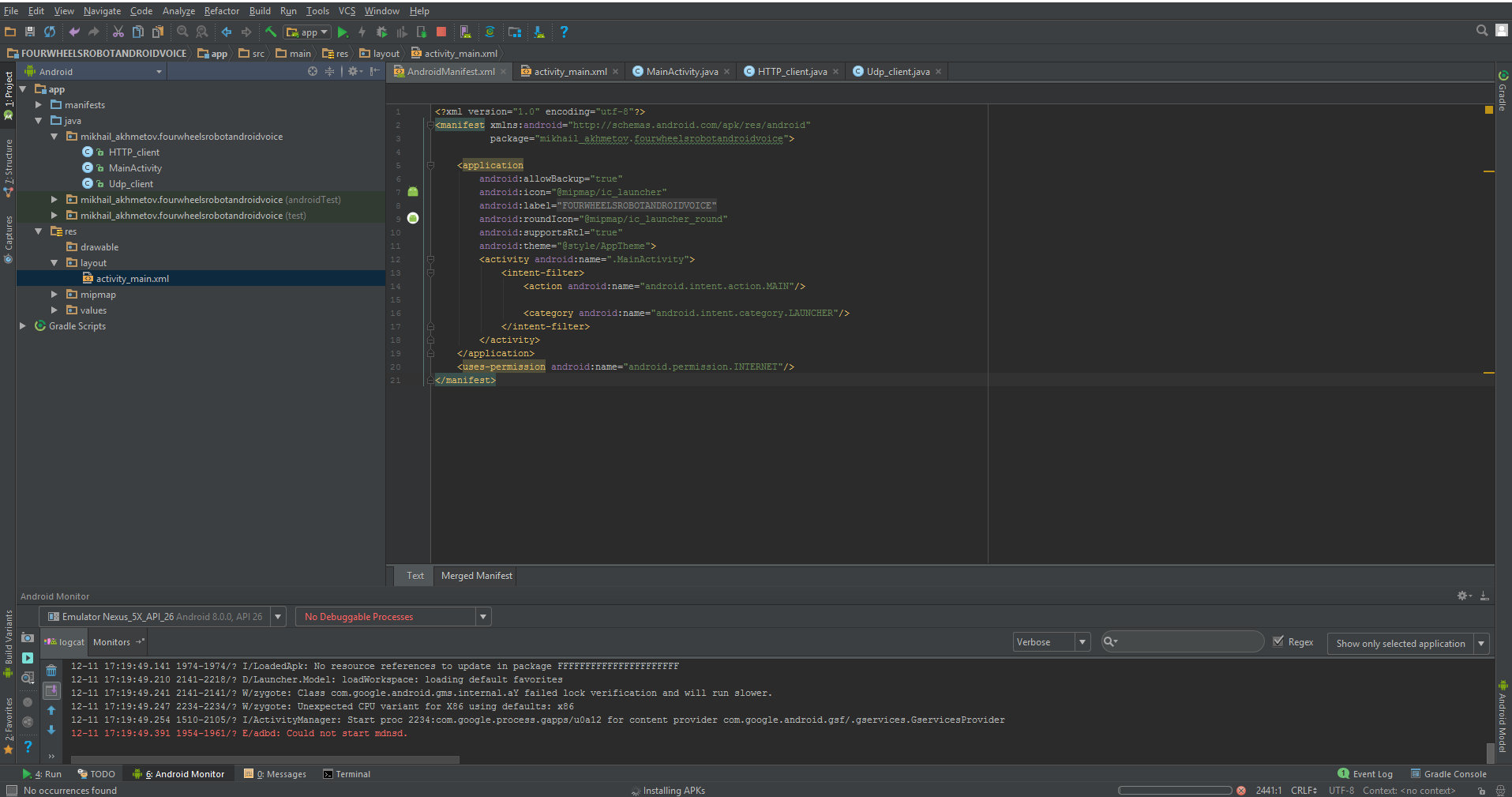Open the Merged Manifest view tab
The image size is (1512, 797).
coord(476,576)
